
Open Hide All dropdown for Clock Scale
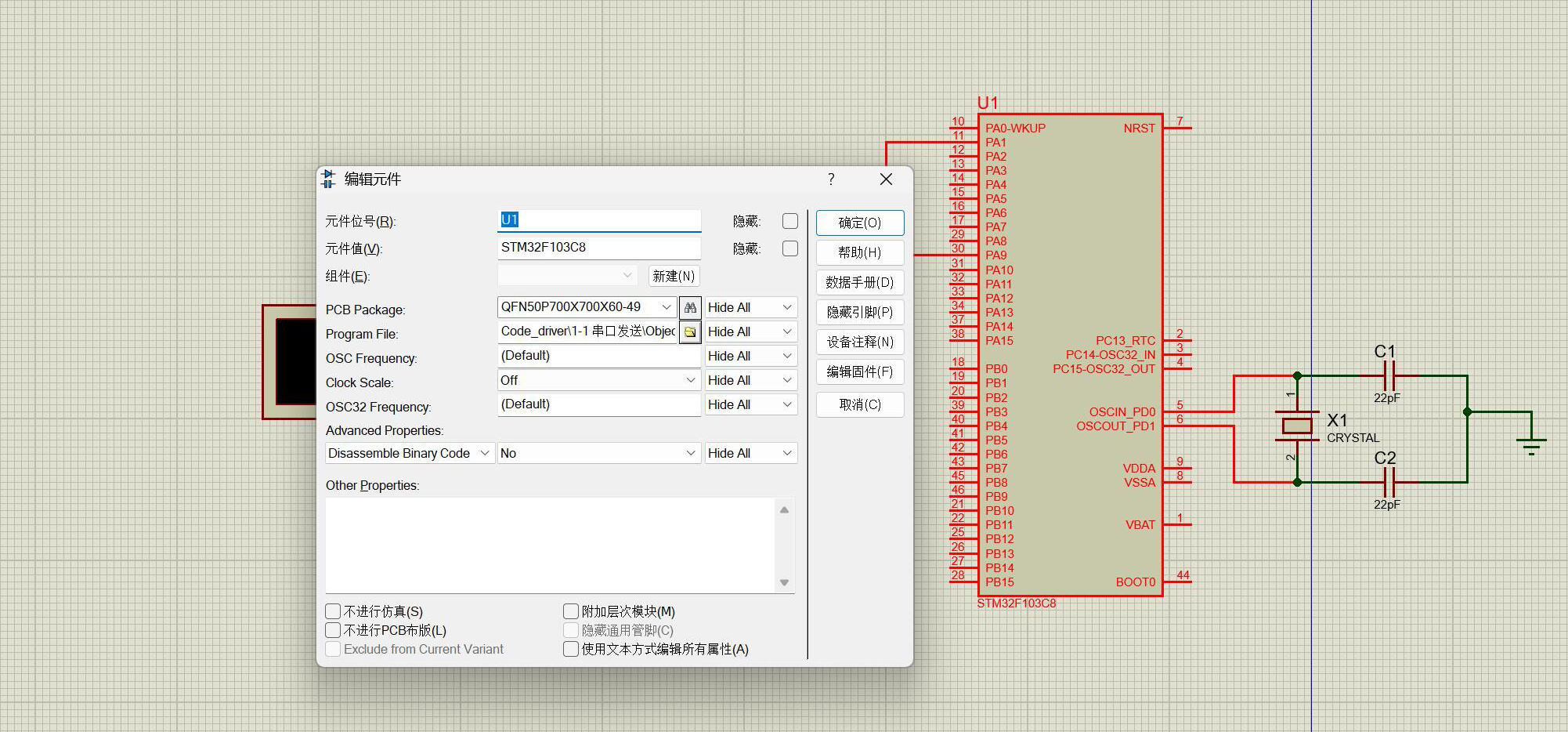(x=751, y=380)
